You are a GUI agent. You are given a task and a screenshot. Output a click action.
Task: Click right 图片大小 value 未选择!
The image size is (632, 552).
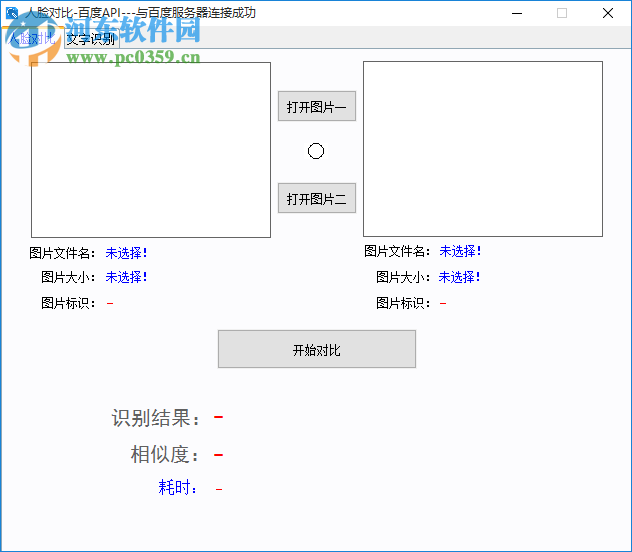point(459,277)
